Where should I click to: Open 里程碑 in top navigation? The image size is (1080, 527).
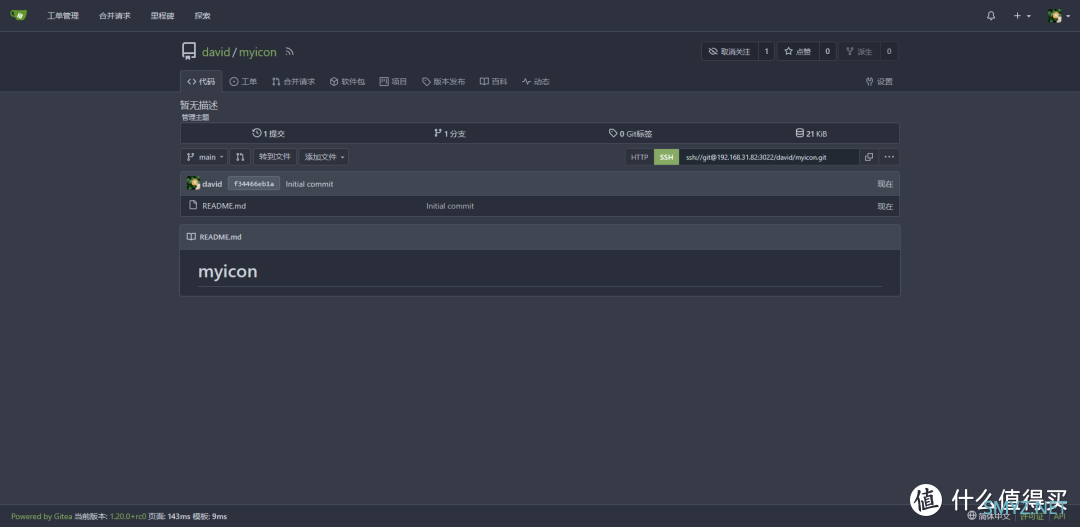pos(163,16)
